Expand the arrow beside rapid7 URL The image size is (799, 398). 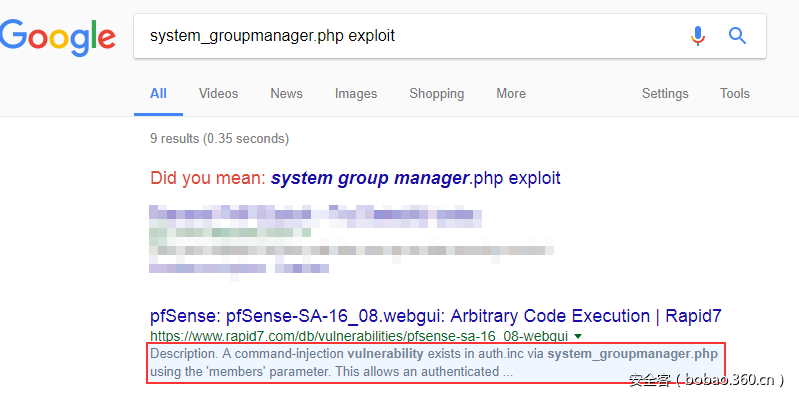pos(577,336)
